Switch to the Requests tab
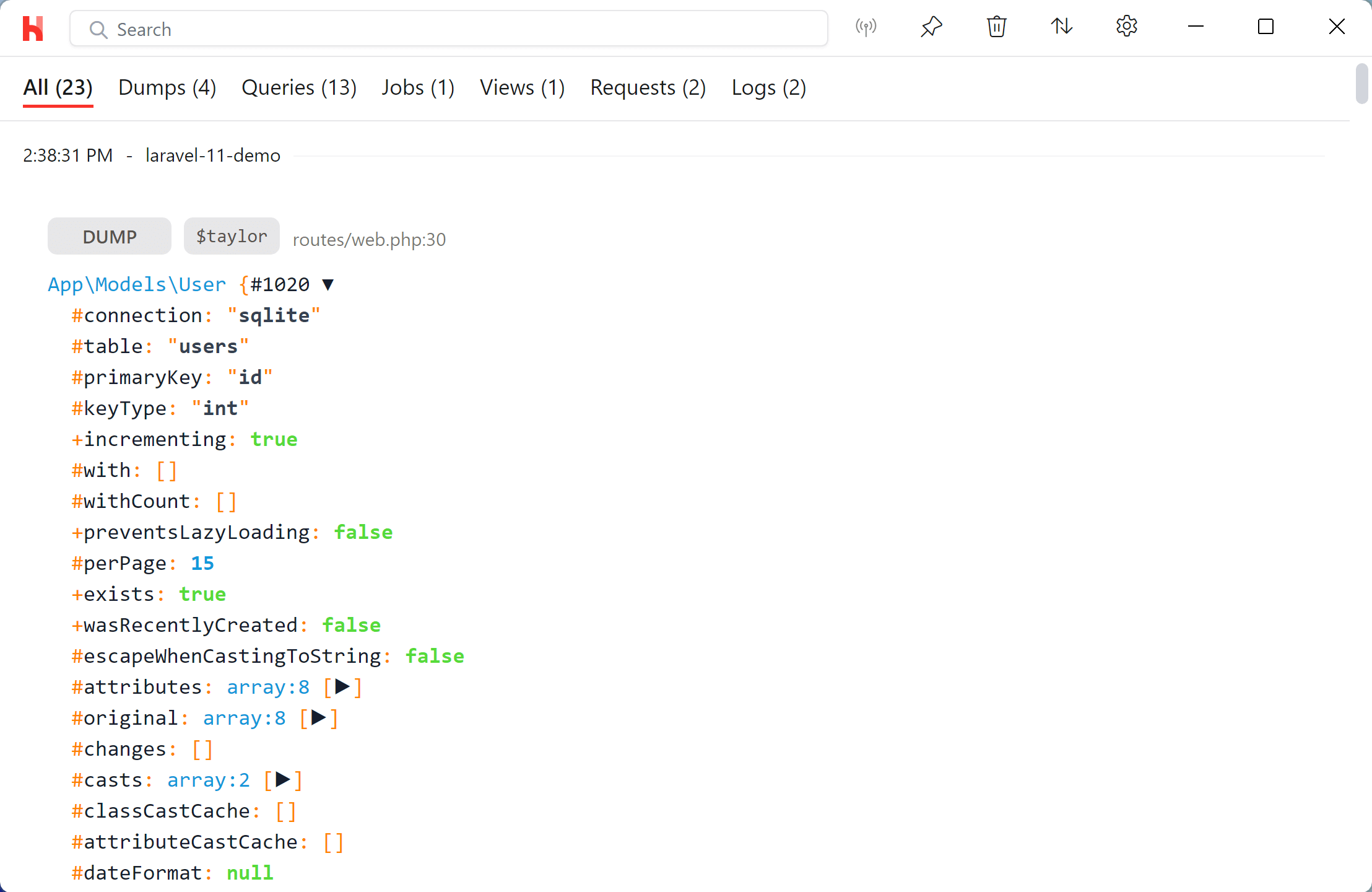Screen dimensions: 1372x892 click(x=648, y=87)
